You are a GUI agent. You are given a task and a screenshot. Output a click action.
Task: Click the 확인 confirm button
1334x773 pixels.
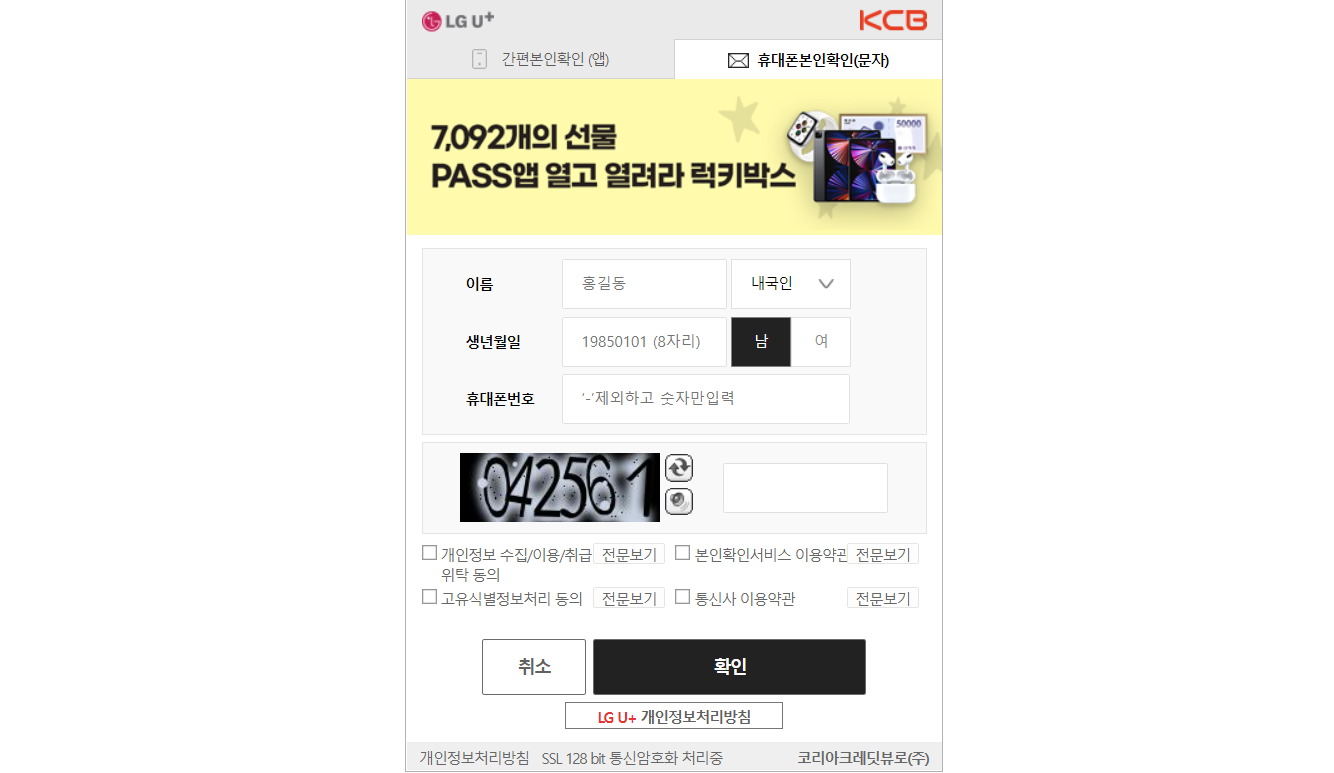click(x=729, y=667)
